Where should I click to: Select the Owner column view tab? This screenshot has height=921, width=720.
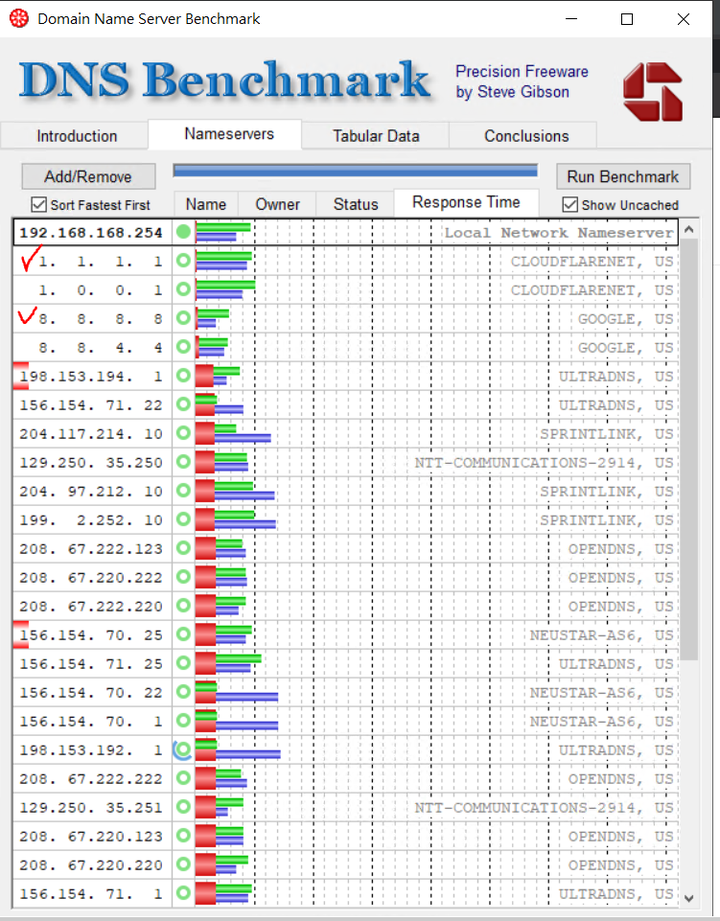277,204
